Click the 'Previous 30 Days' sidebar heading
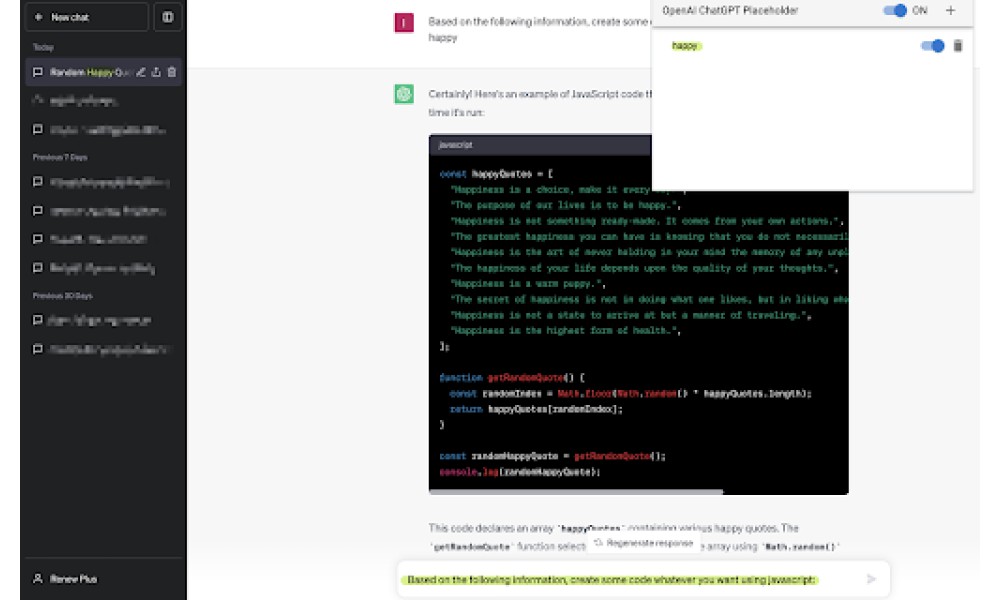Viewport: 1000px width, 600px height. pos(62,296)
